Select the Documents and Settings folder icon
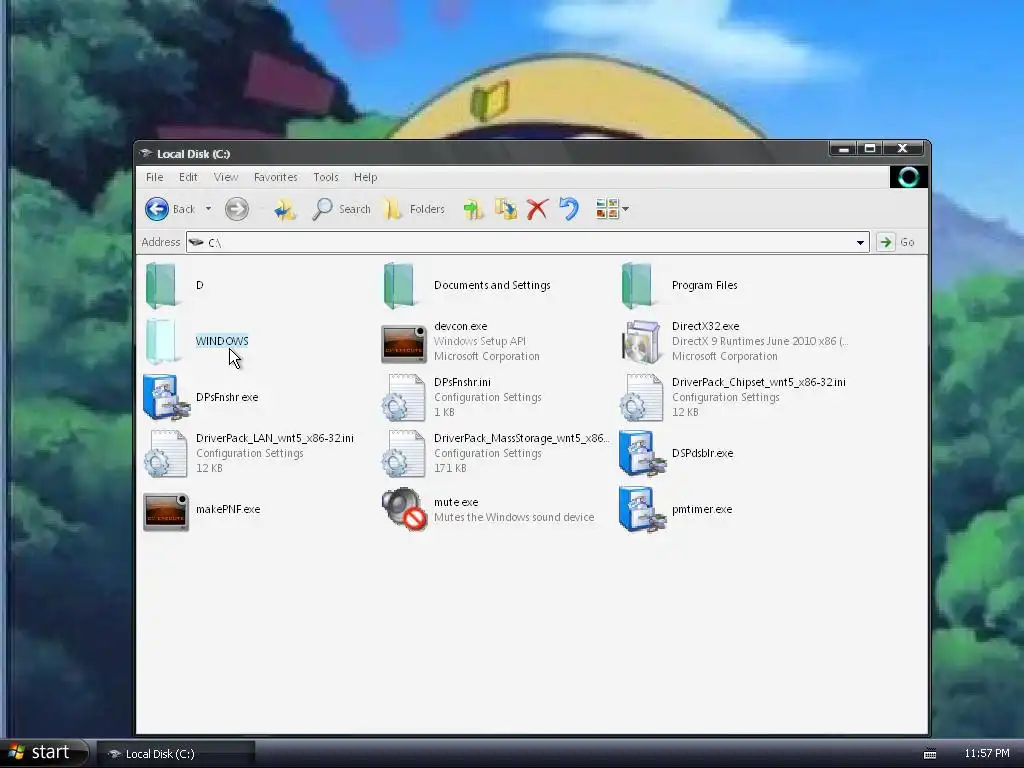1024x768 pixels. point(399,285)
